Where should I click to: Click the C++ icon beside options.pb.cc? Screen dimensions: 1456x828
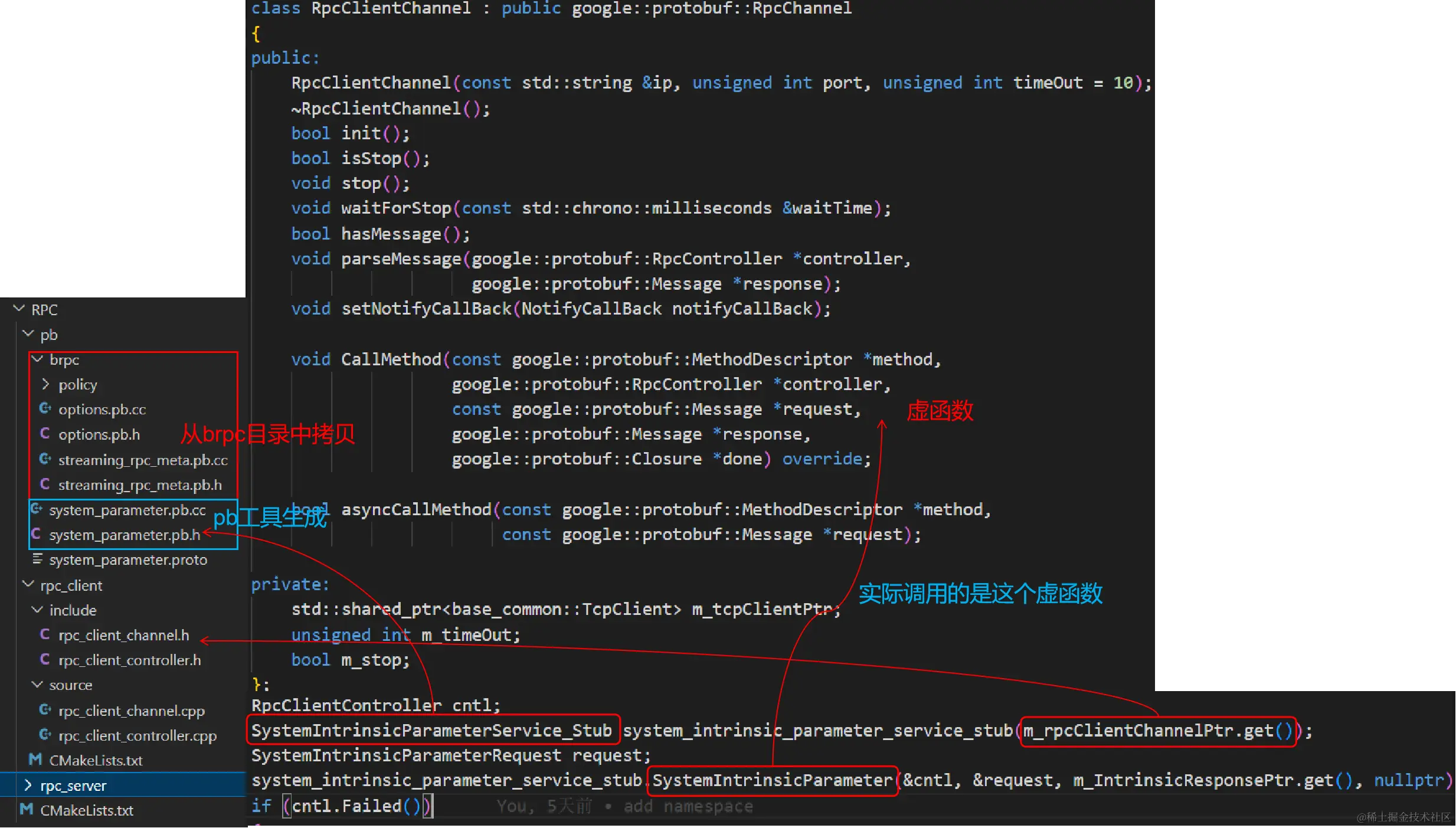pyautogui.click(x=45, y=408)
